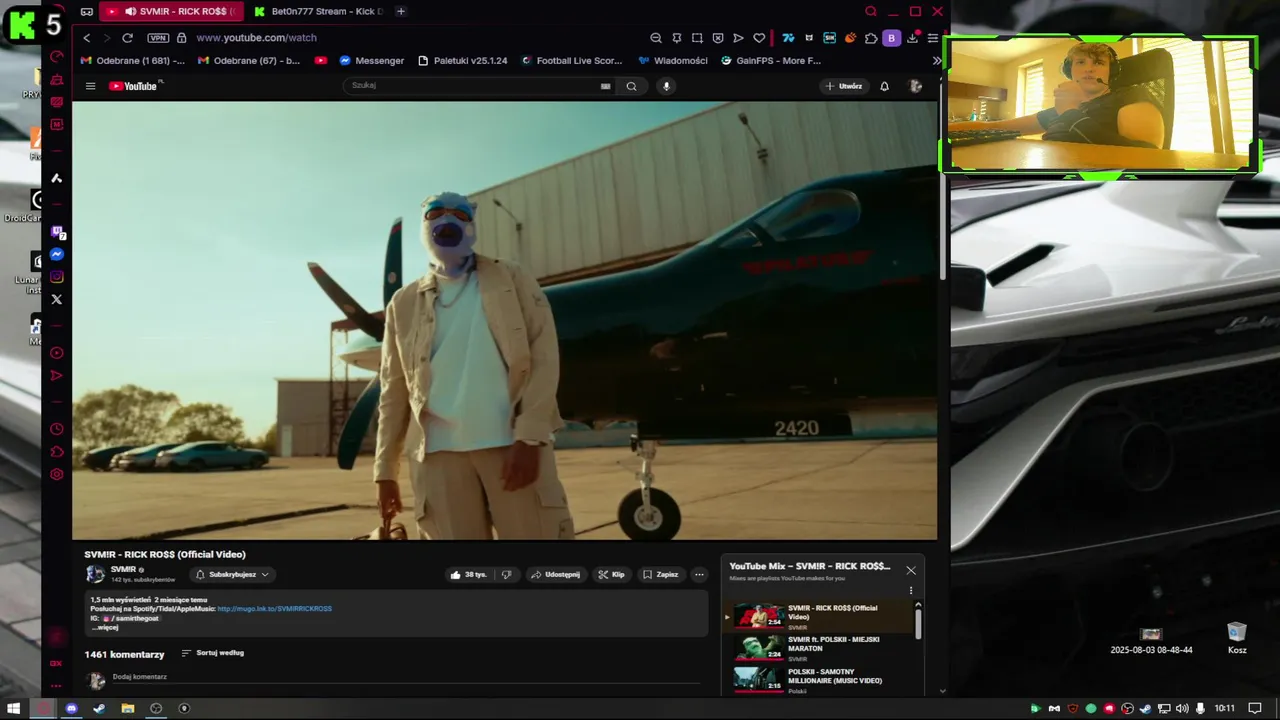This screenshot has width=1280, height=720.
Task: Dislike the SVM!R video
Action: [507, 574]
